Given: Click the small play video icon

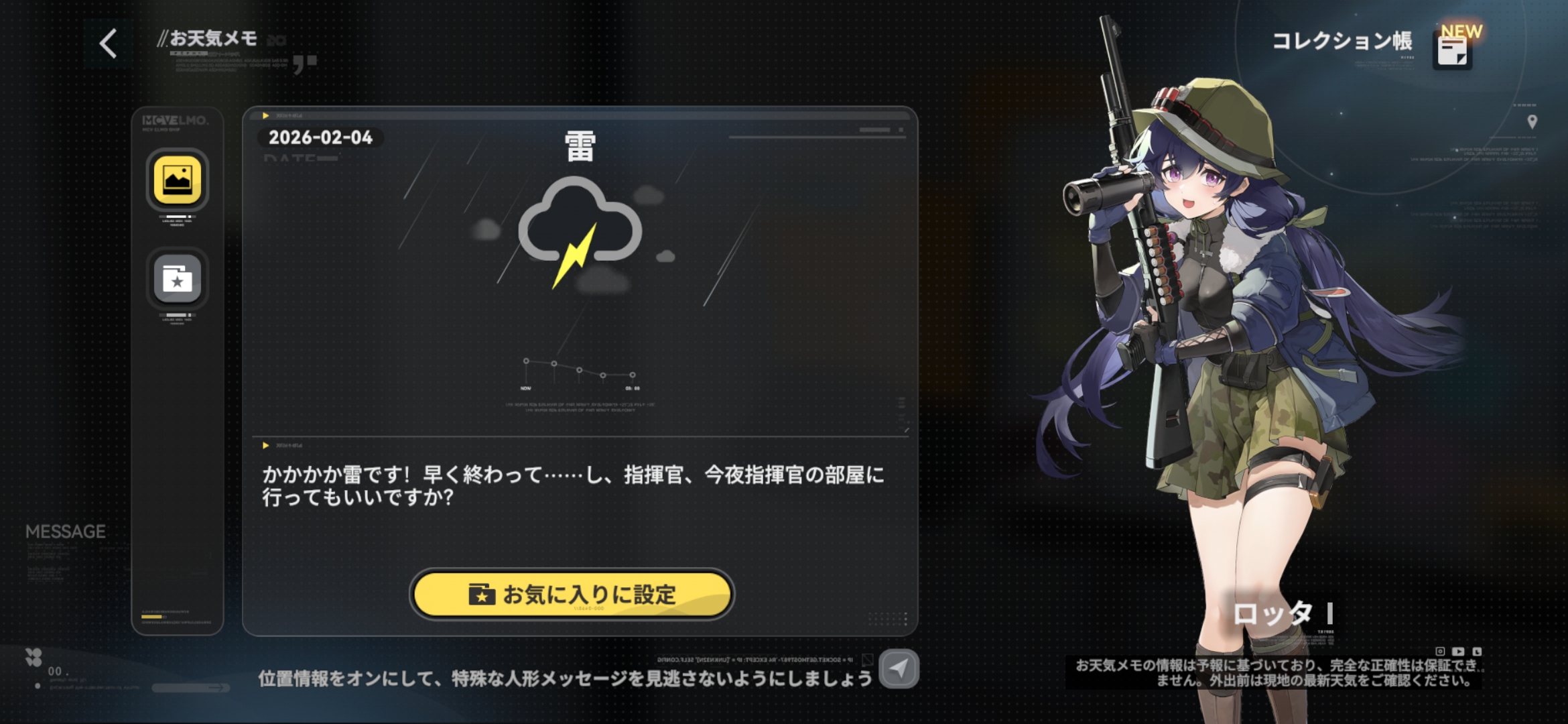Looking at the screenshot, I should point(1458,652).
